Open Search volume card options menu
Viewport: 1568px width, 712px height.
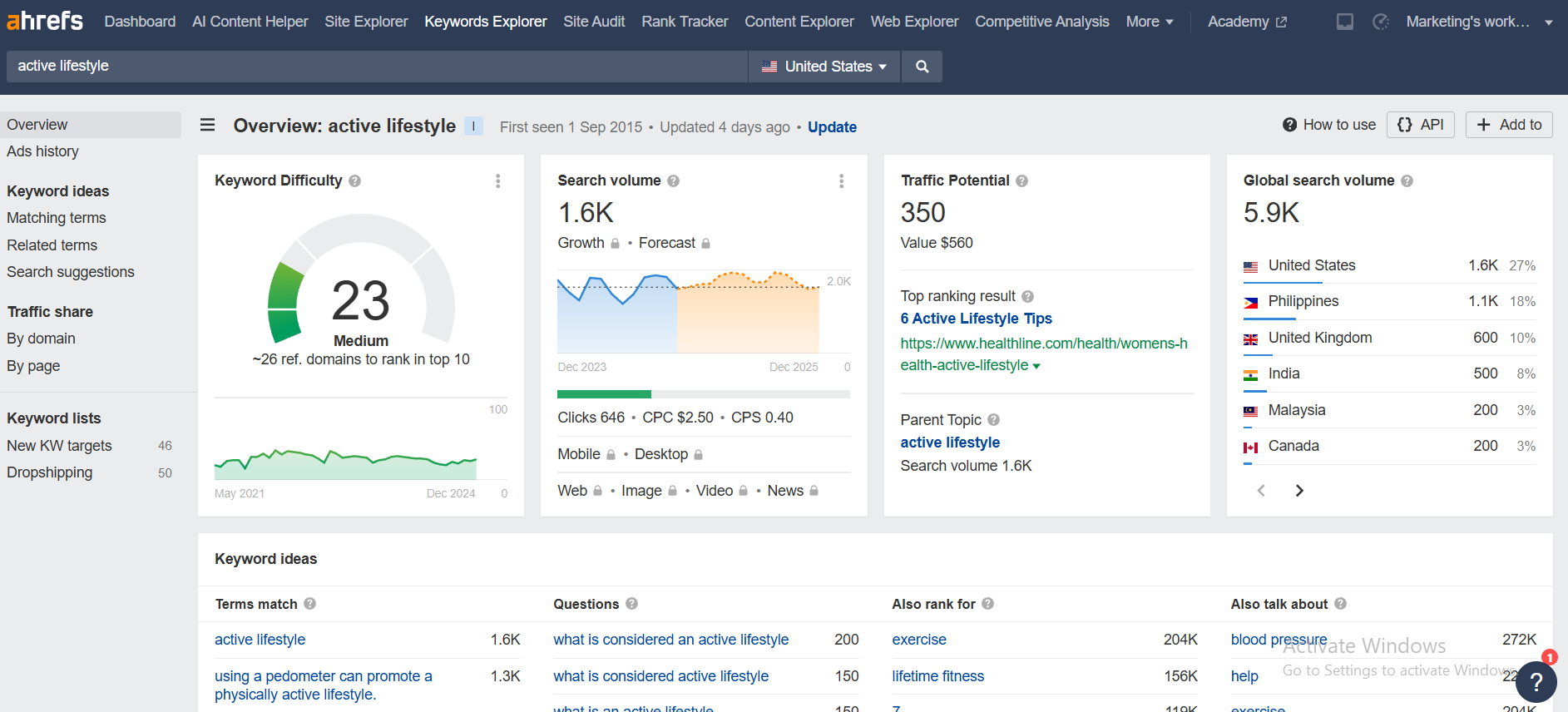tap(841, 180)
